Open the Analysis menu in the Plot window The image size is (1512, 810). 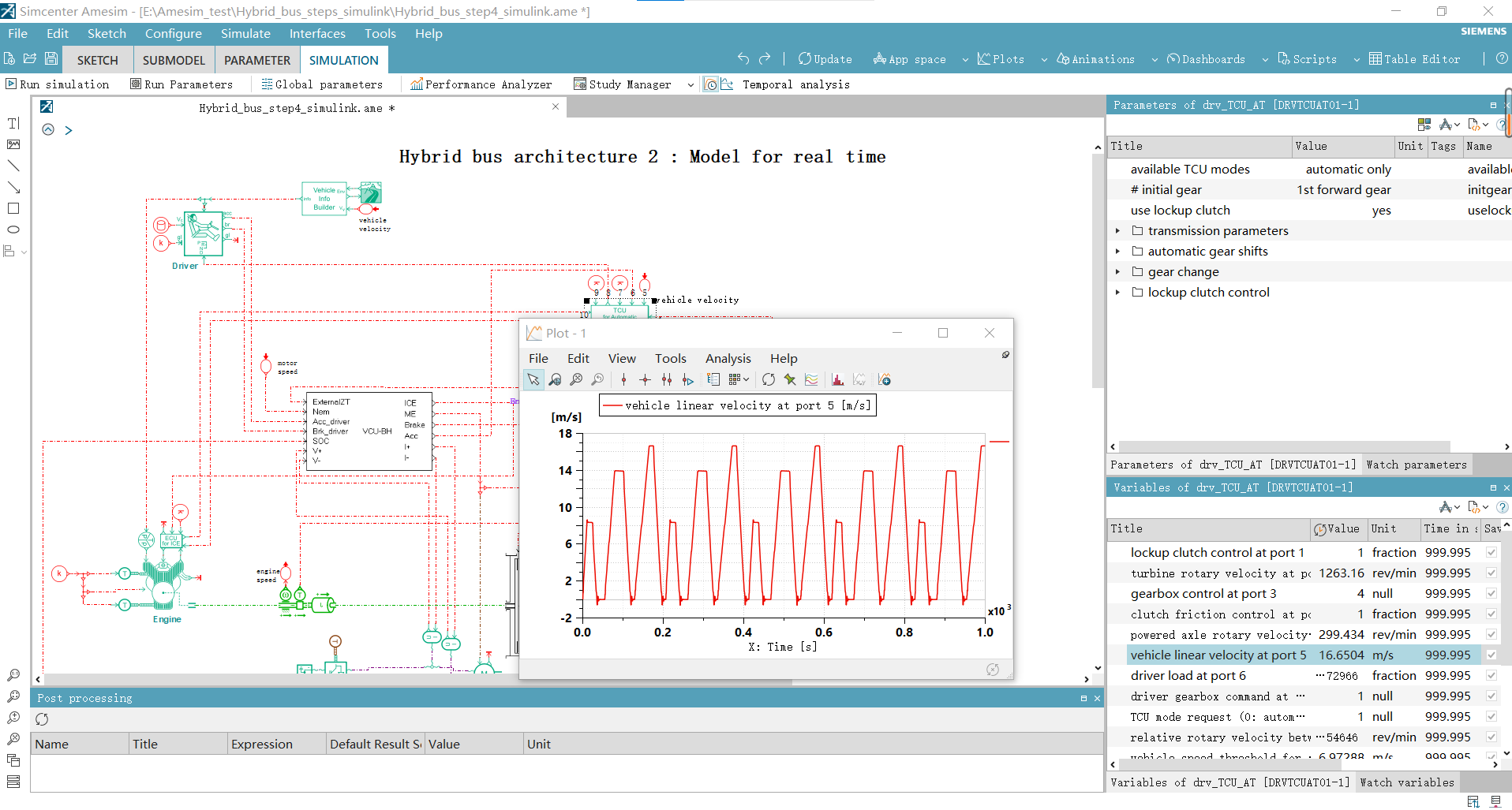pyautogui.click(x=728, y=358)
